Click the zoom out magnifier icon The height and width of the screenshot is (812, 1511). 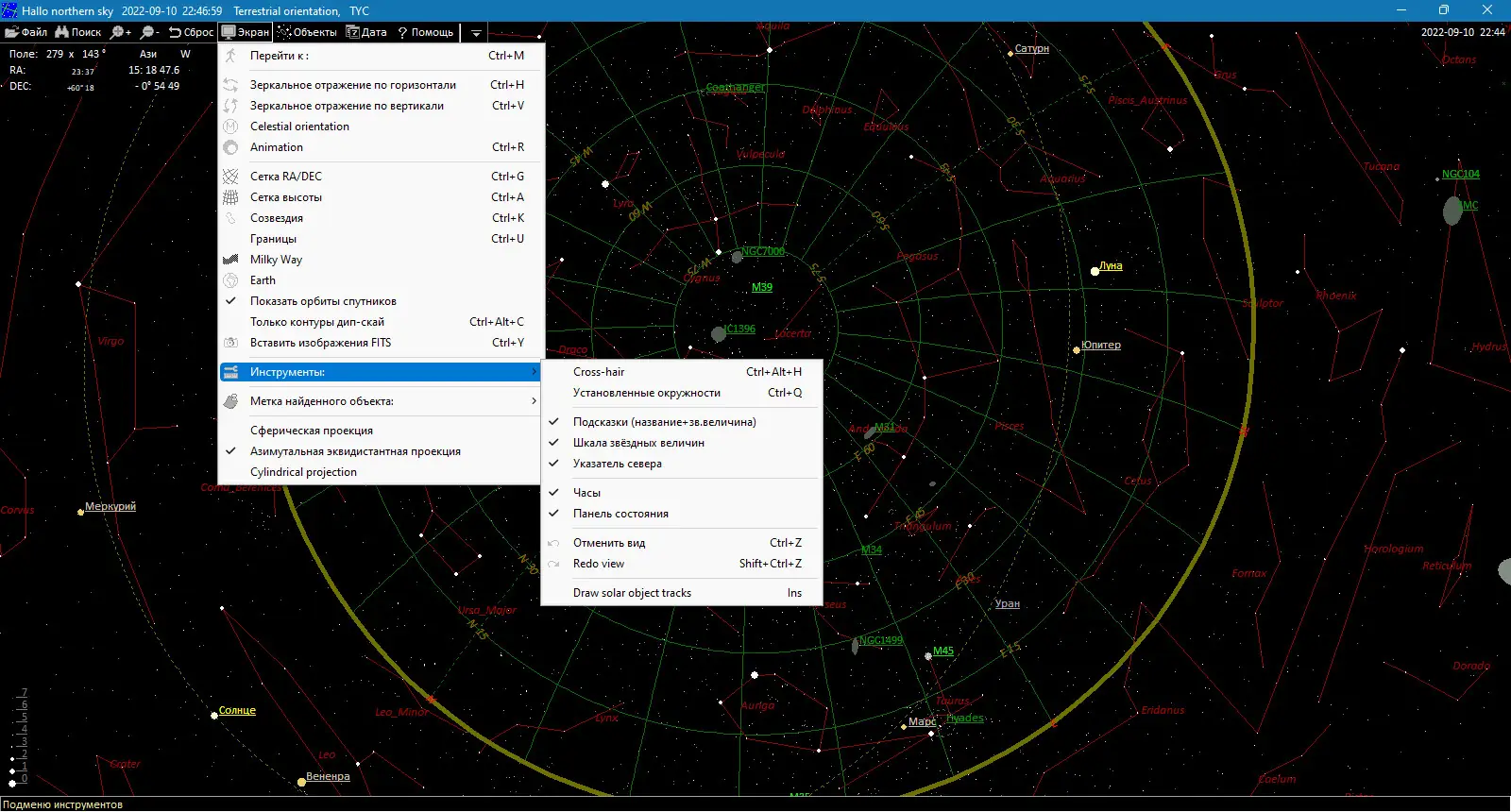tap(149, 32)
